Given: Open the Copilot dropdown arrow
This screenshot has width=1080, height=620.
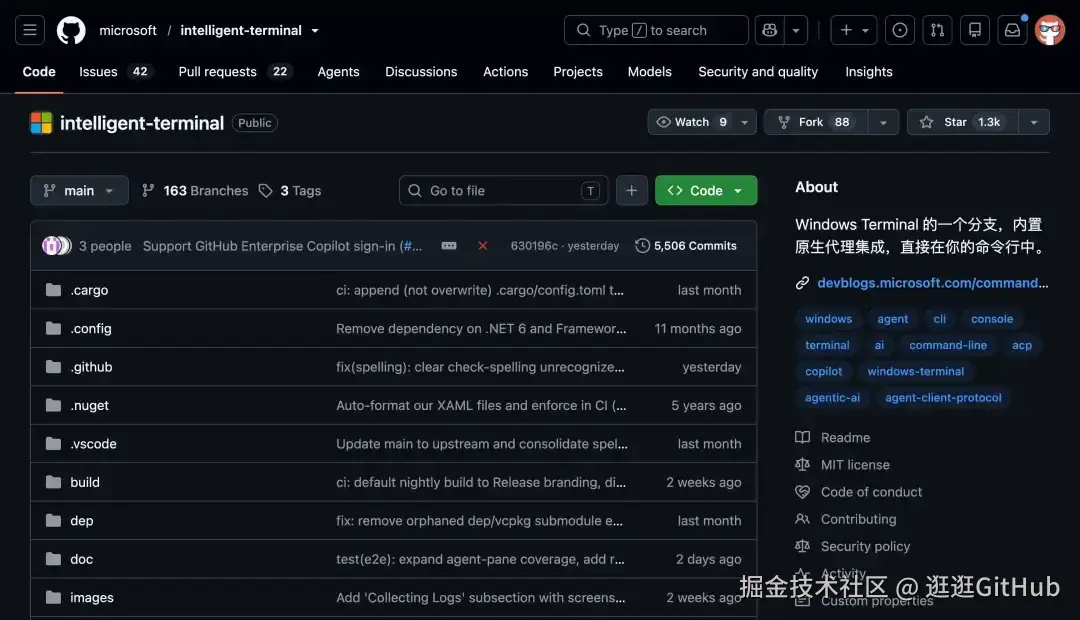Looking at the screenshot, I should (x=796, y=30).
